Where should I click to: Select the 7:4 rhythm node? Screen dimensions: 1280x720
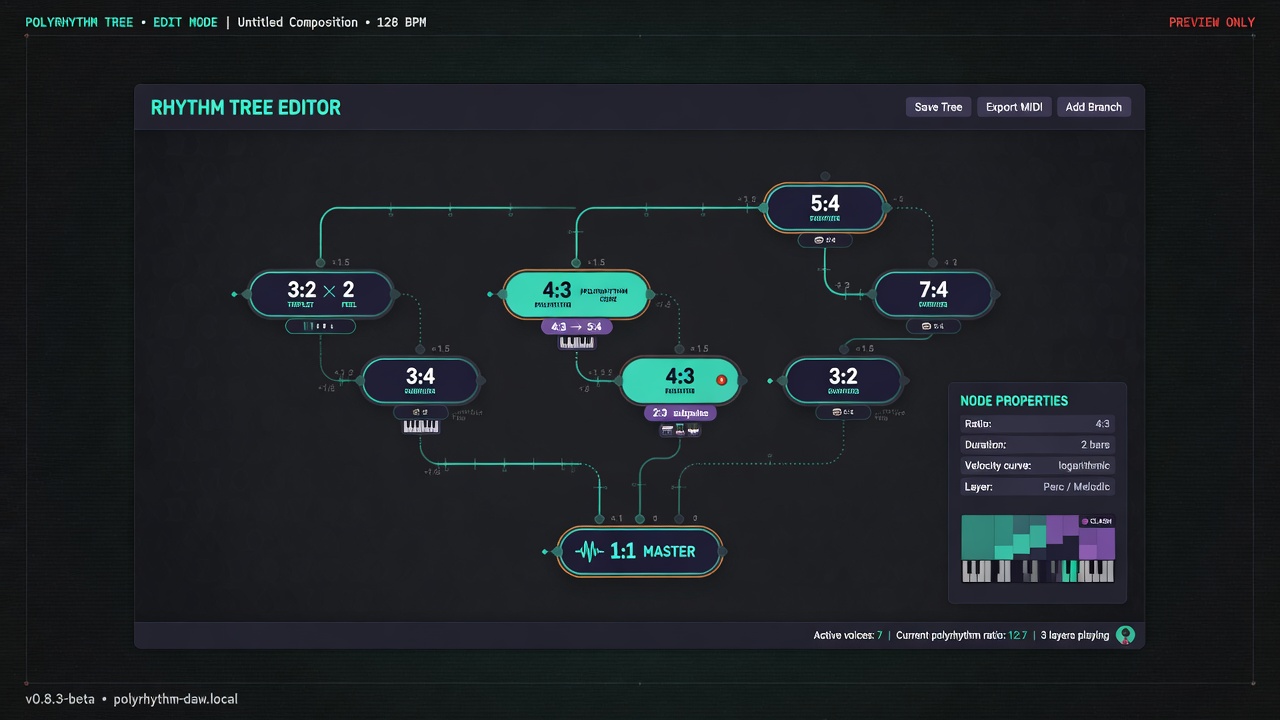pos(933,293)
